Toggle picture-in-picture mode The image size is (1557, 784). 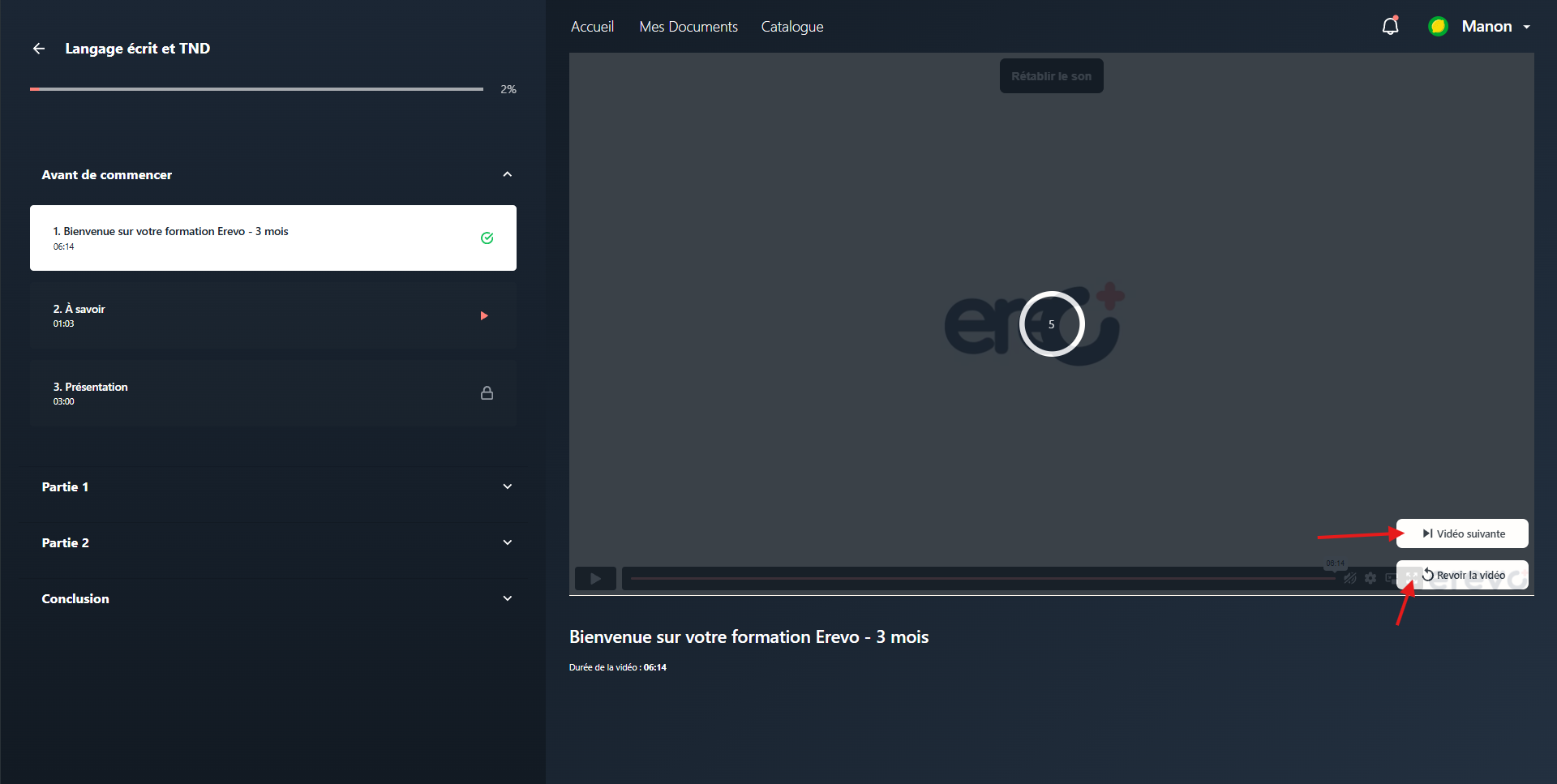[x=1391, y=578]
